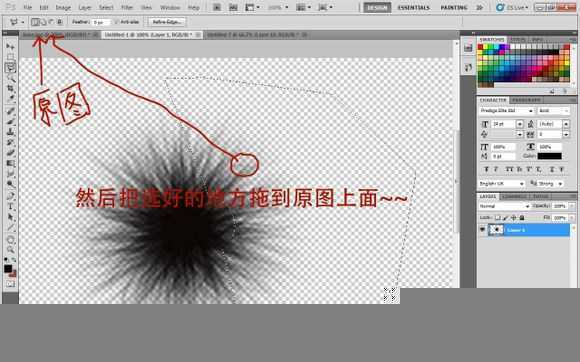Select the Brush tool in the toolbox
This screenshot has height=362, width=580.
[x=10, y=121]
